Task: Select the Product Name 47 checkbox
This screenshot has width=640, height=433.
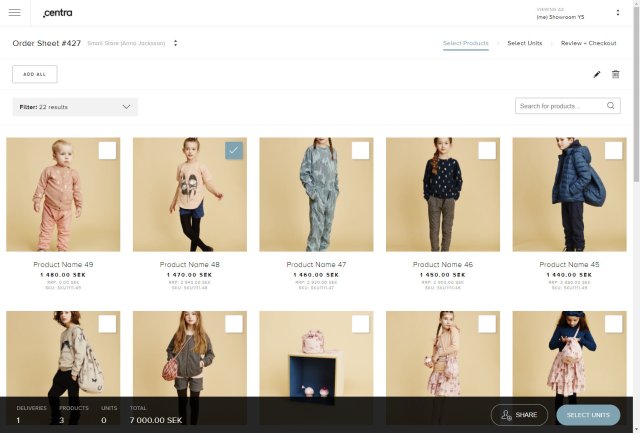Action: [360, 150]
